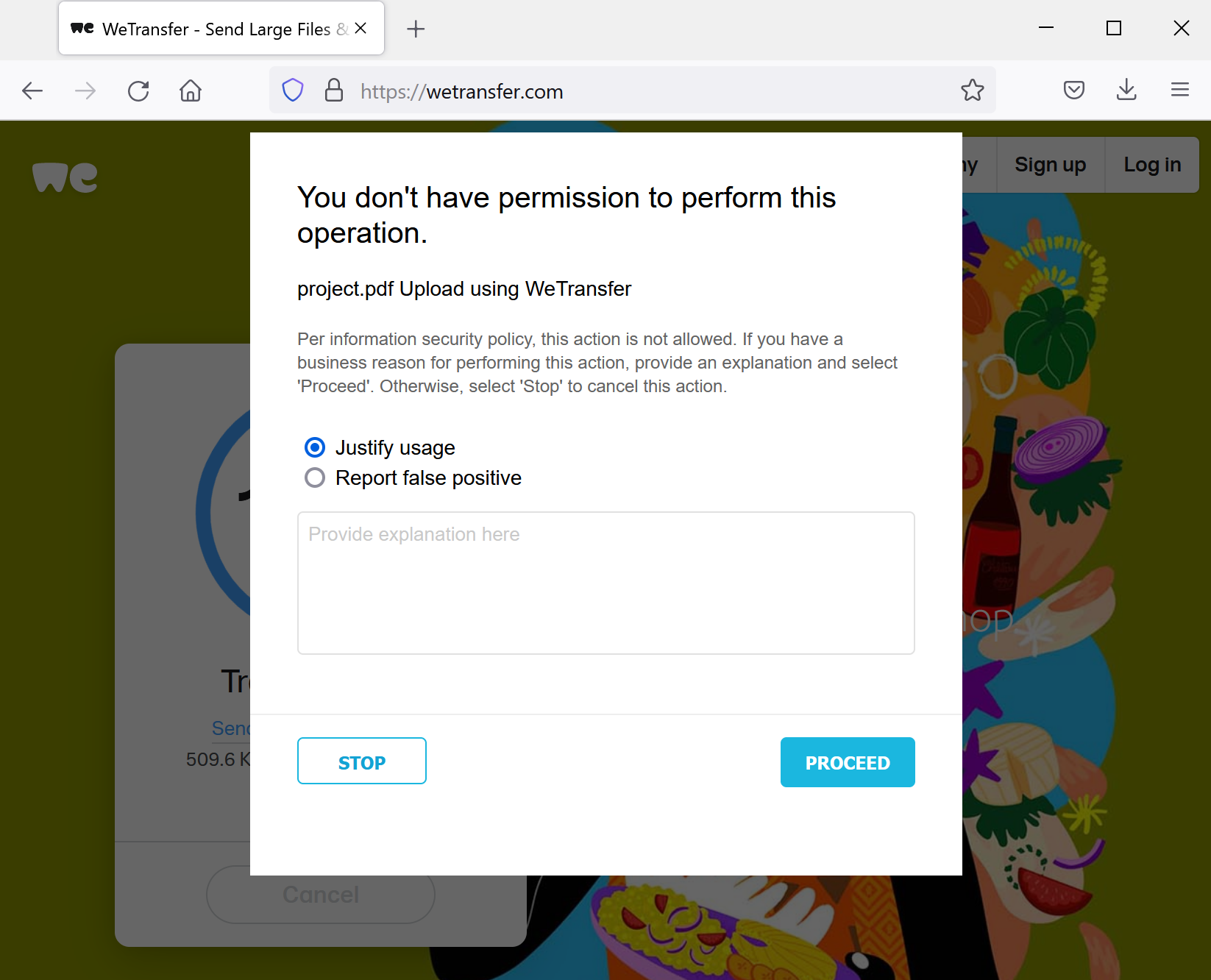Select Report false positive option
Screen dimensions: 1211x980
click(315, 478)
